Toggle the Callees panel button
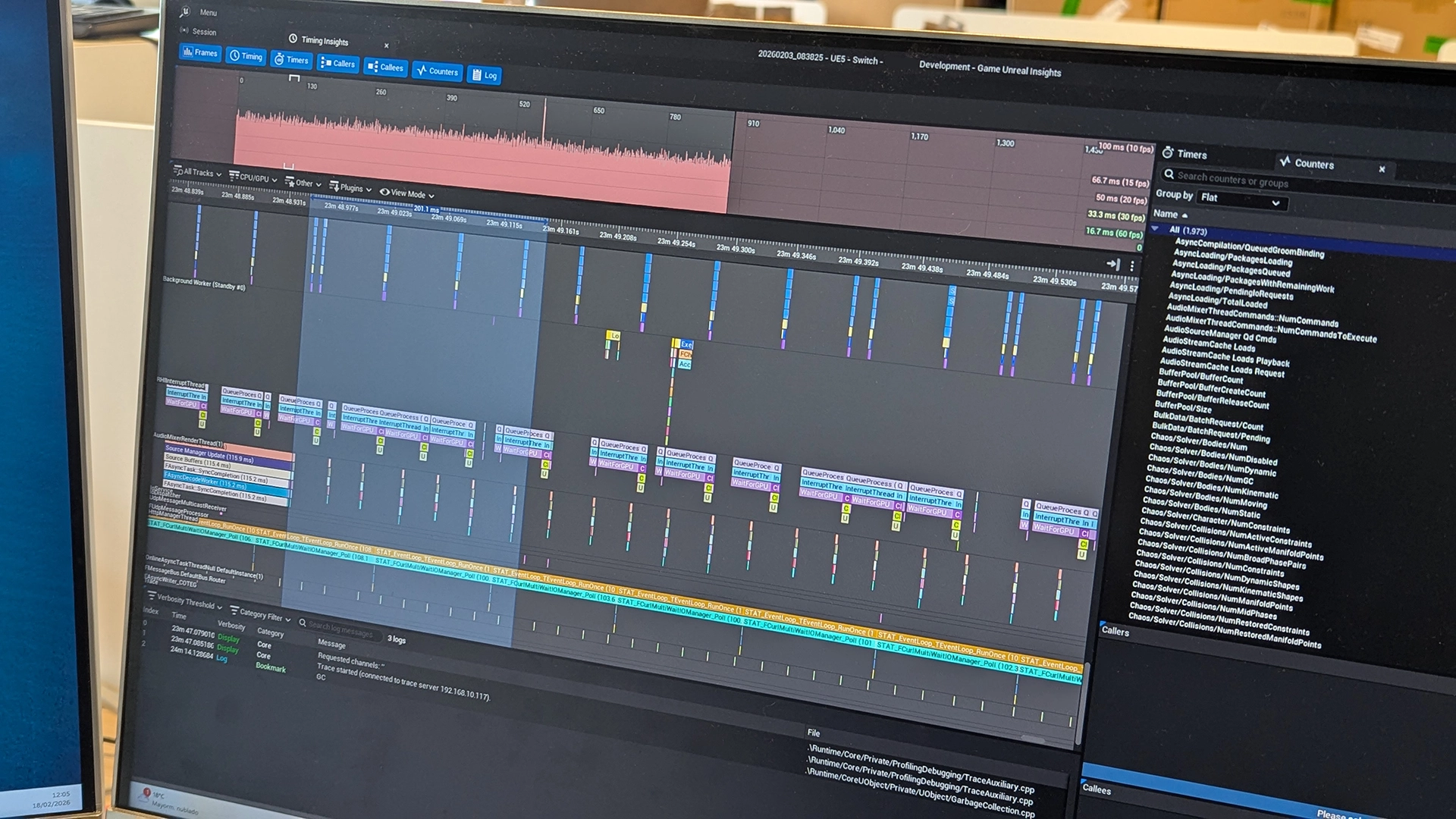The image size is (1456, 819). pos(385,67)
